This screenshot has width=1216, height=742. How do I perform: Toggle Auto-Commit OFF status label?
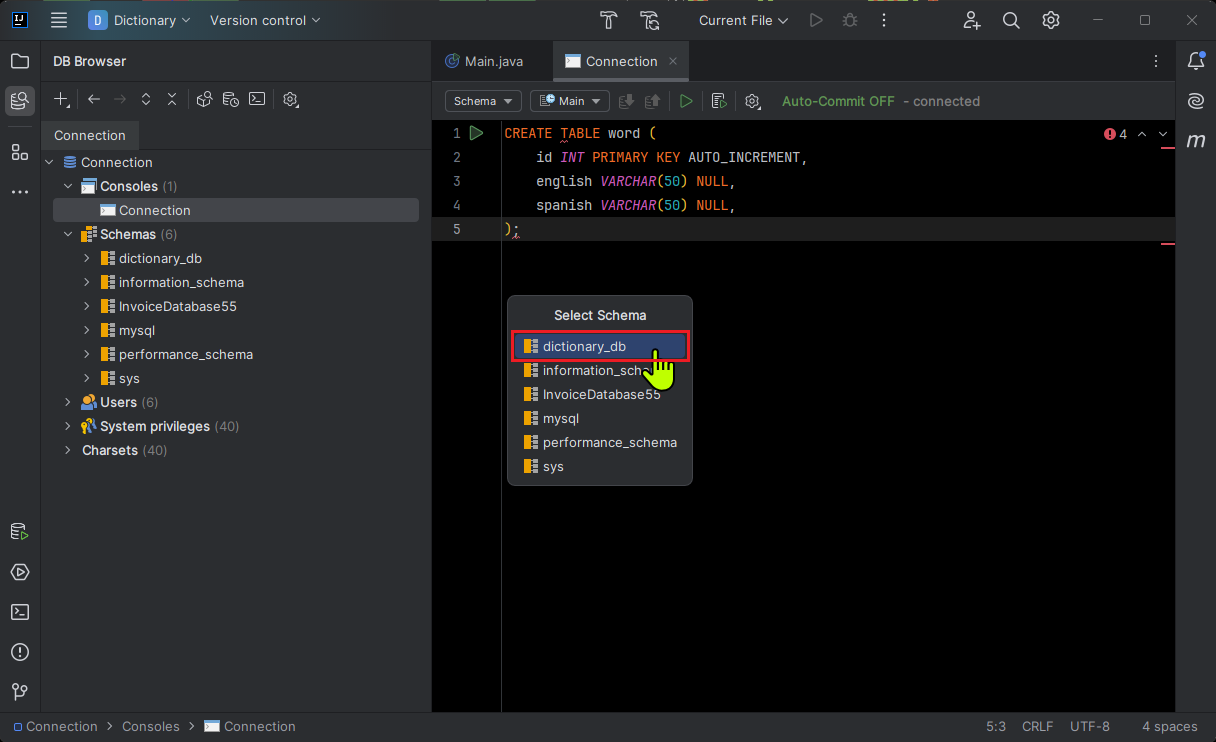838,101
